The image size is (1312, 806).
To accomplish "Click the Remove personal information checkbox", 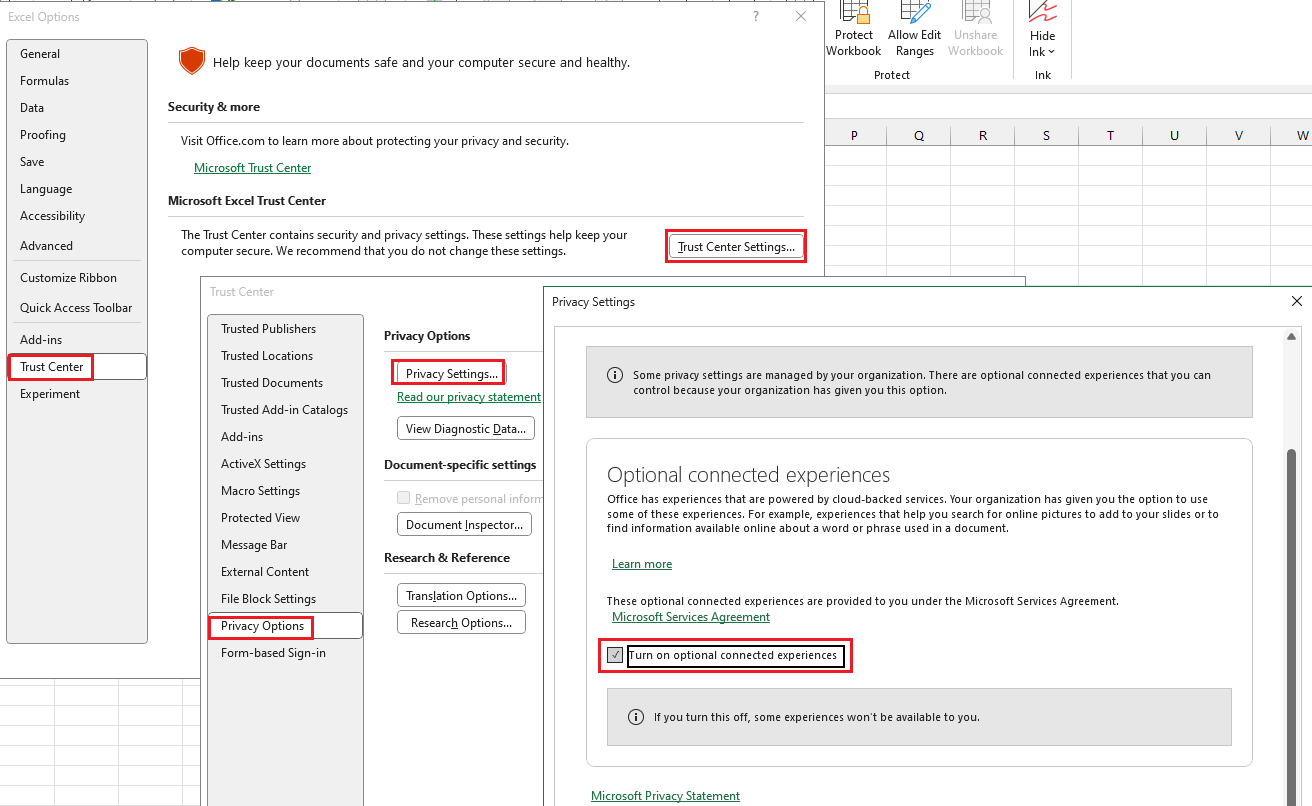I will pyautogui.click(x=403, y=498).
